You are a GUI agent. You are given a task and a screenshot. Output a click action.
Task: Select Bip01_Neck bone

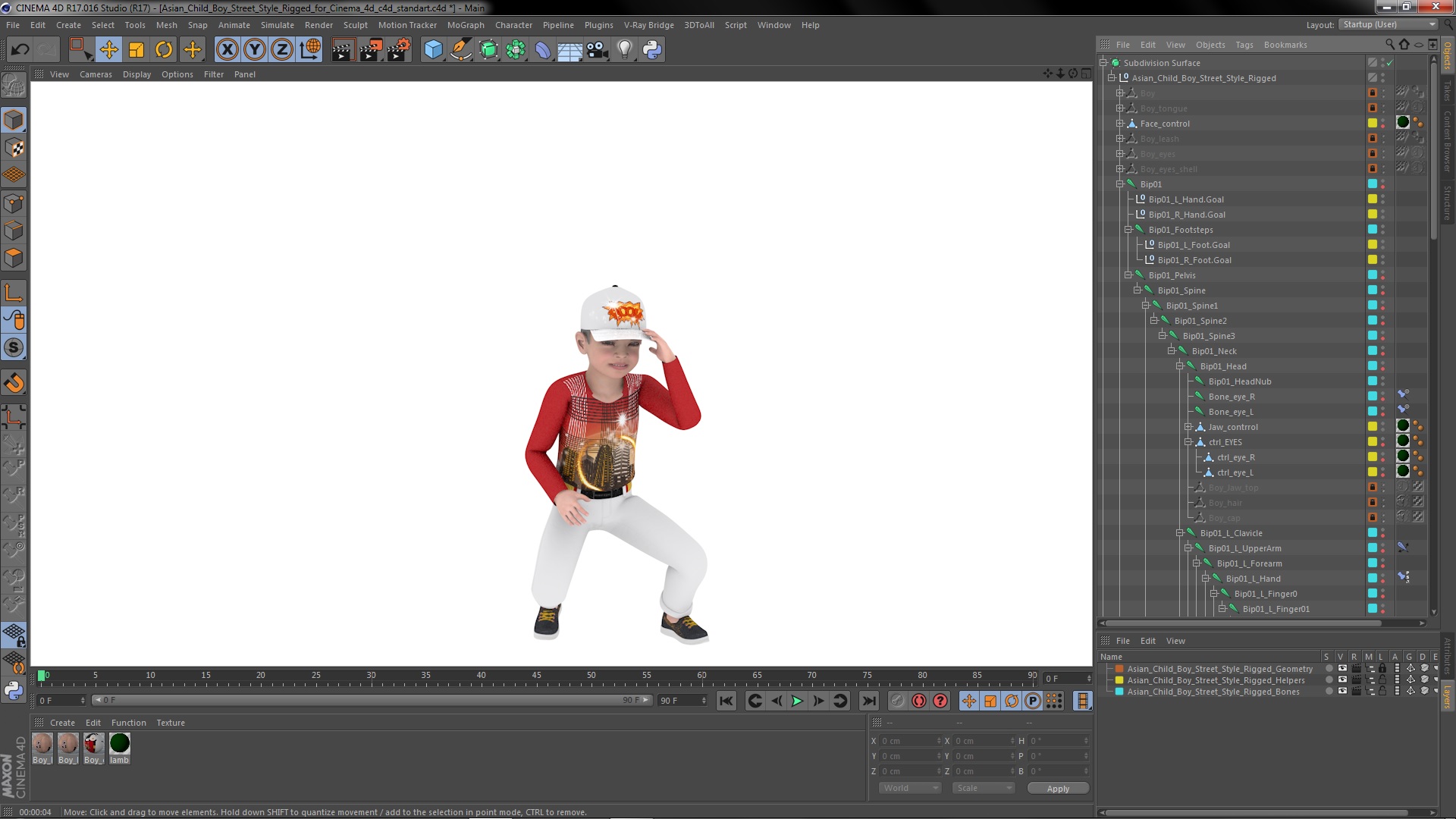1213,351
